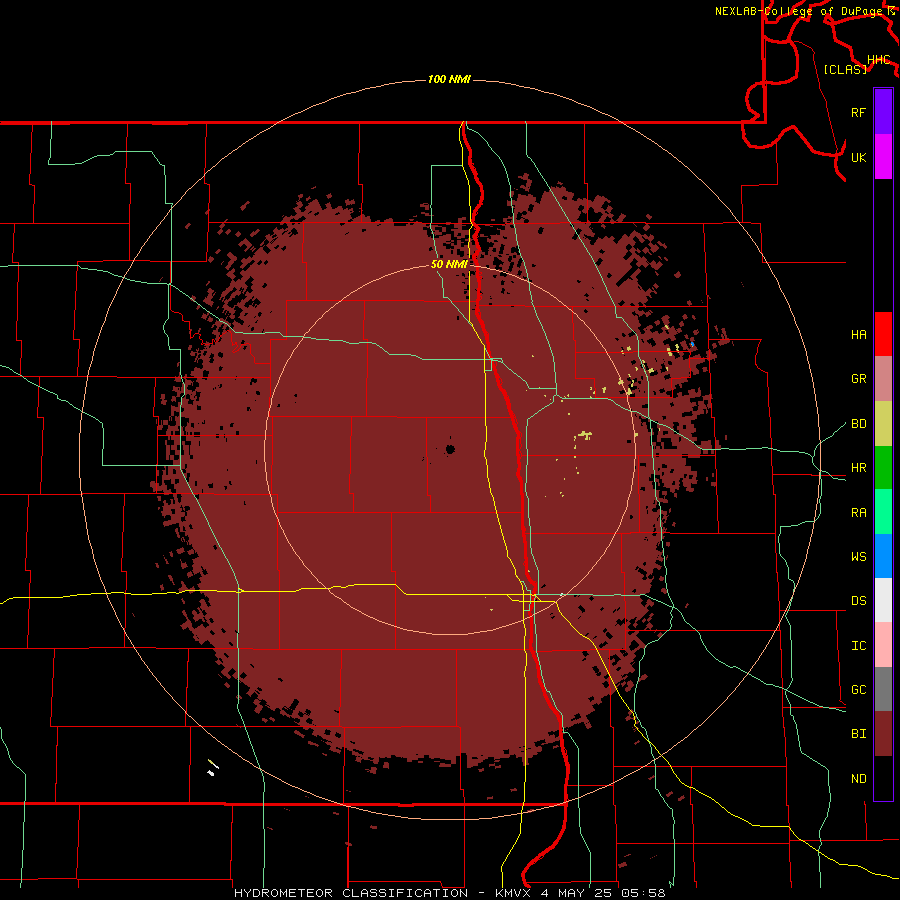The height and width of the screenshot is (900, 900).
Task: Click the gray GC legend color swatch
Action: (883, 689)
